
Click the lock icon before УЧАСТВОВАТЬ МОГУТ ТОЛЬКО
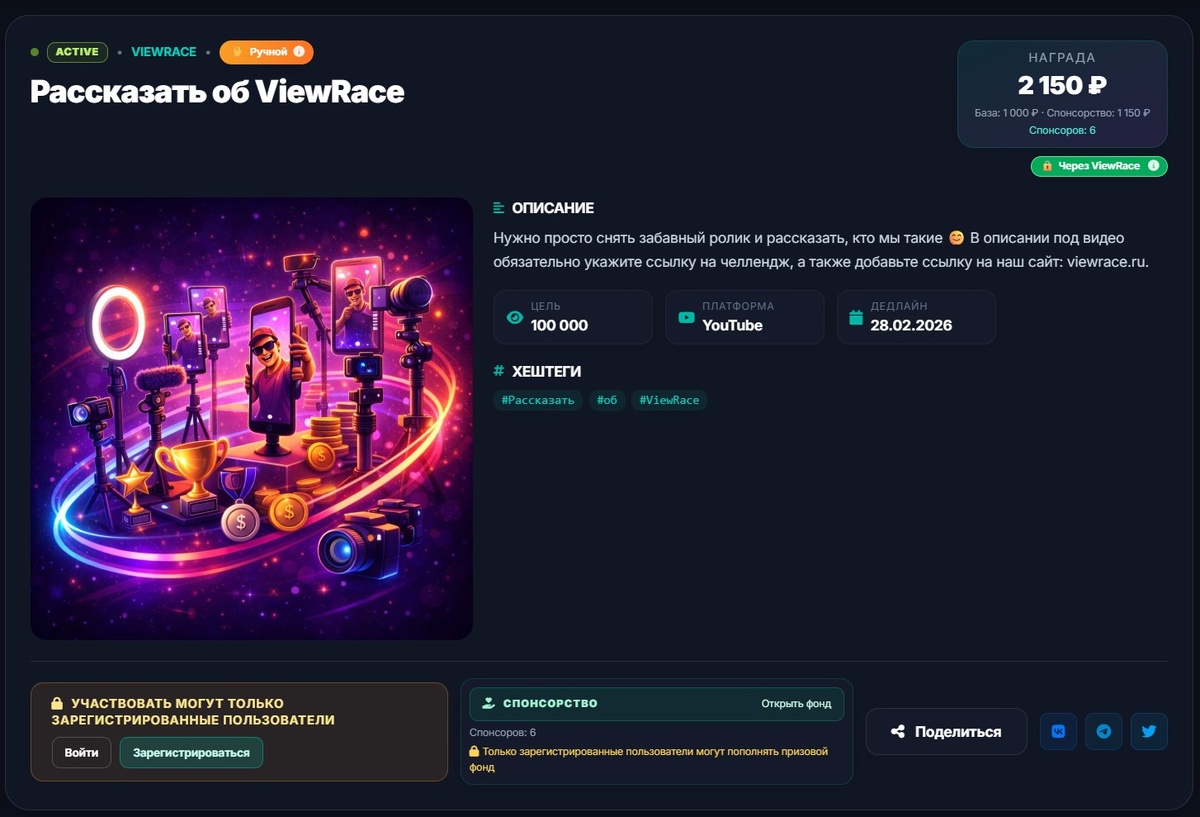(57, 703)
